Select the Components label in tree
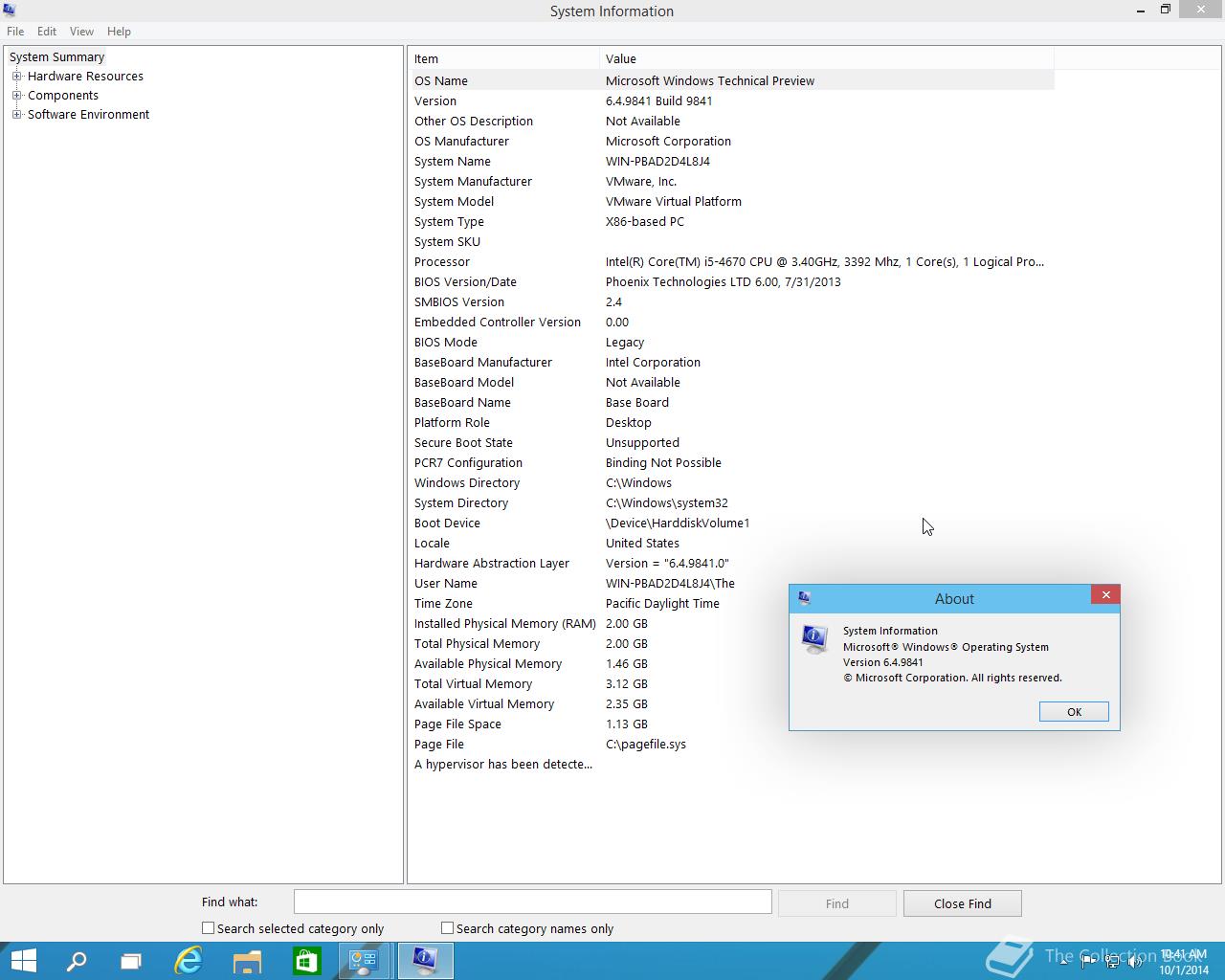Viewport: 1225px width, 980px height. [63, 96]
